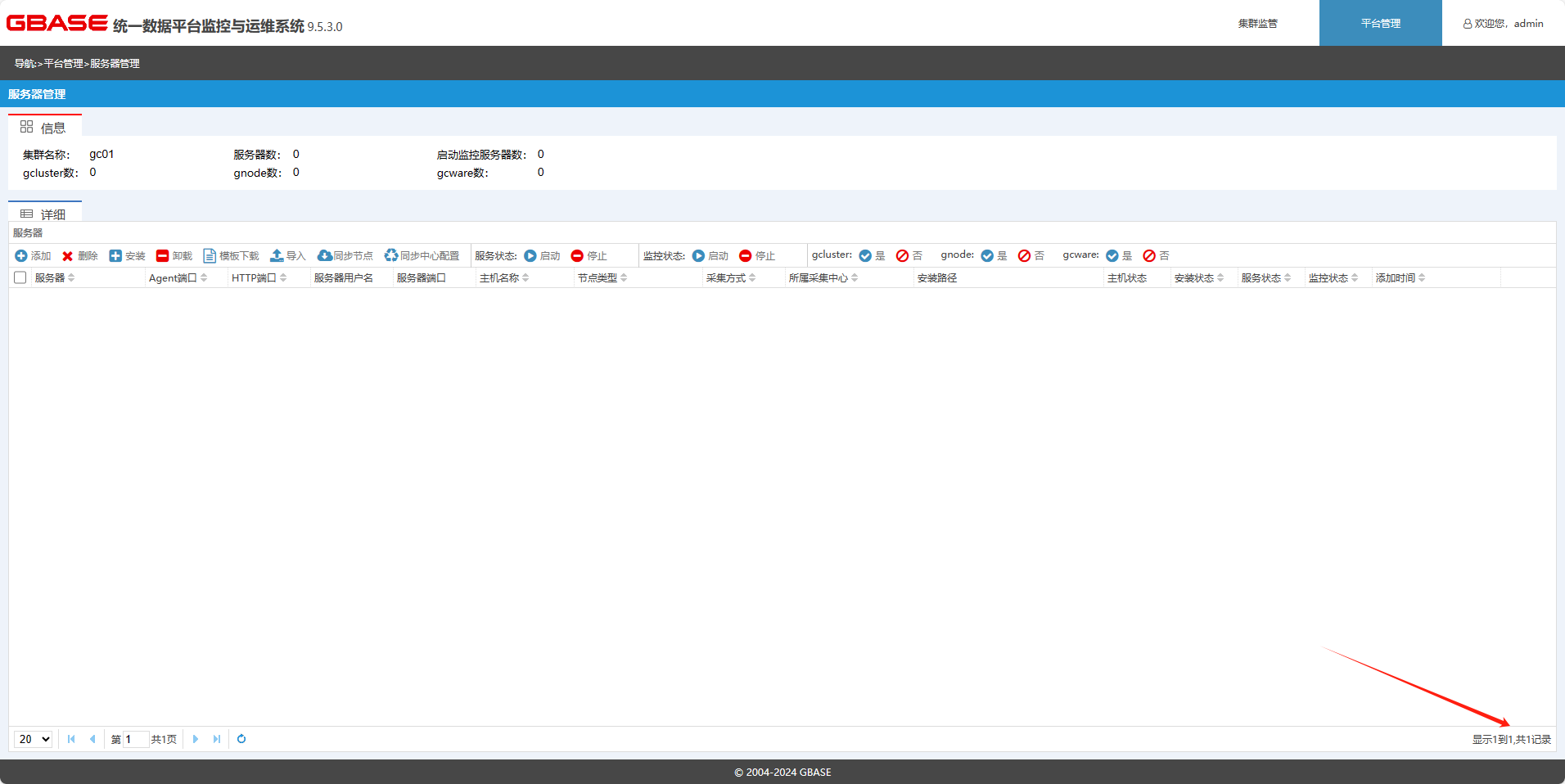
Task: Click Sync Nodes (同步节点) cloud icon
Action: 324,256
